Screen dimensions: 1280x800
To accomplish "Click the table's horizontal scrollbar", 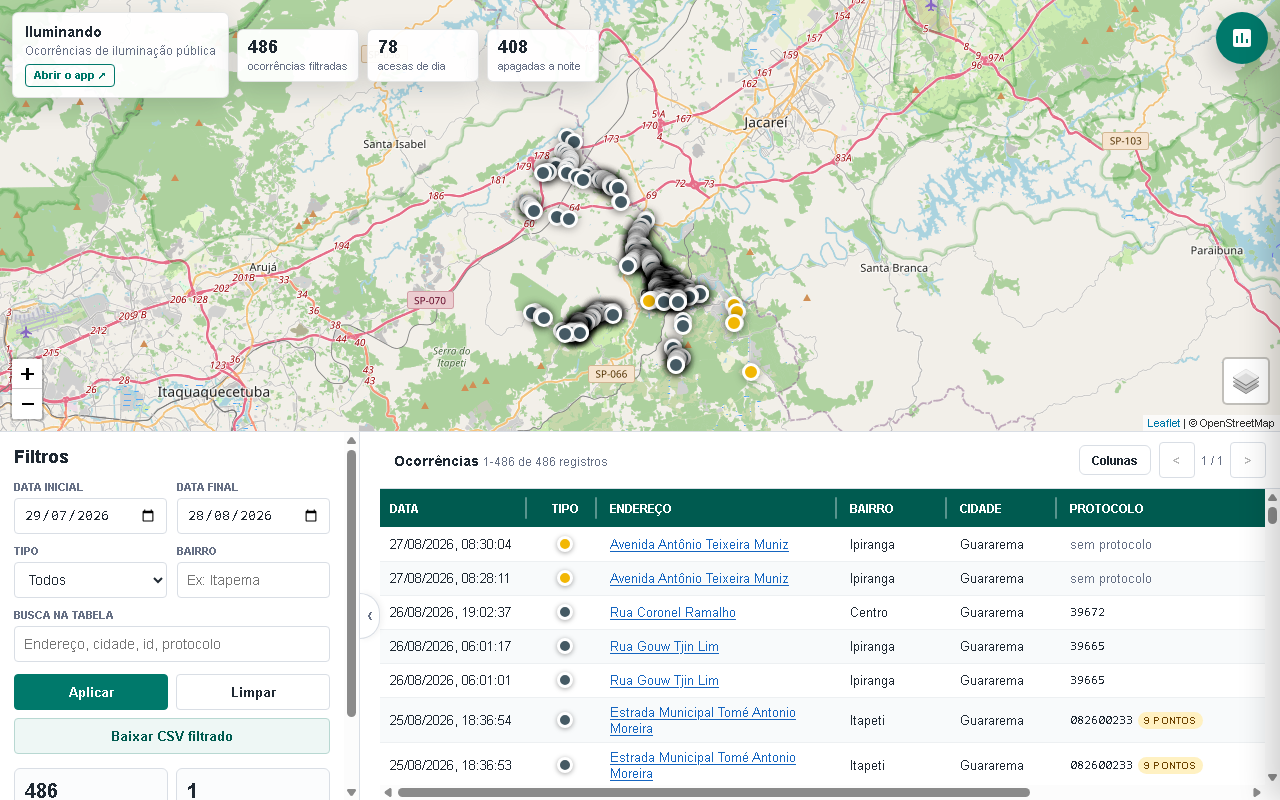I will coord(713,792).
